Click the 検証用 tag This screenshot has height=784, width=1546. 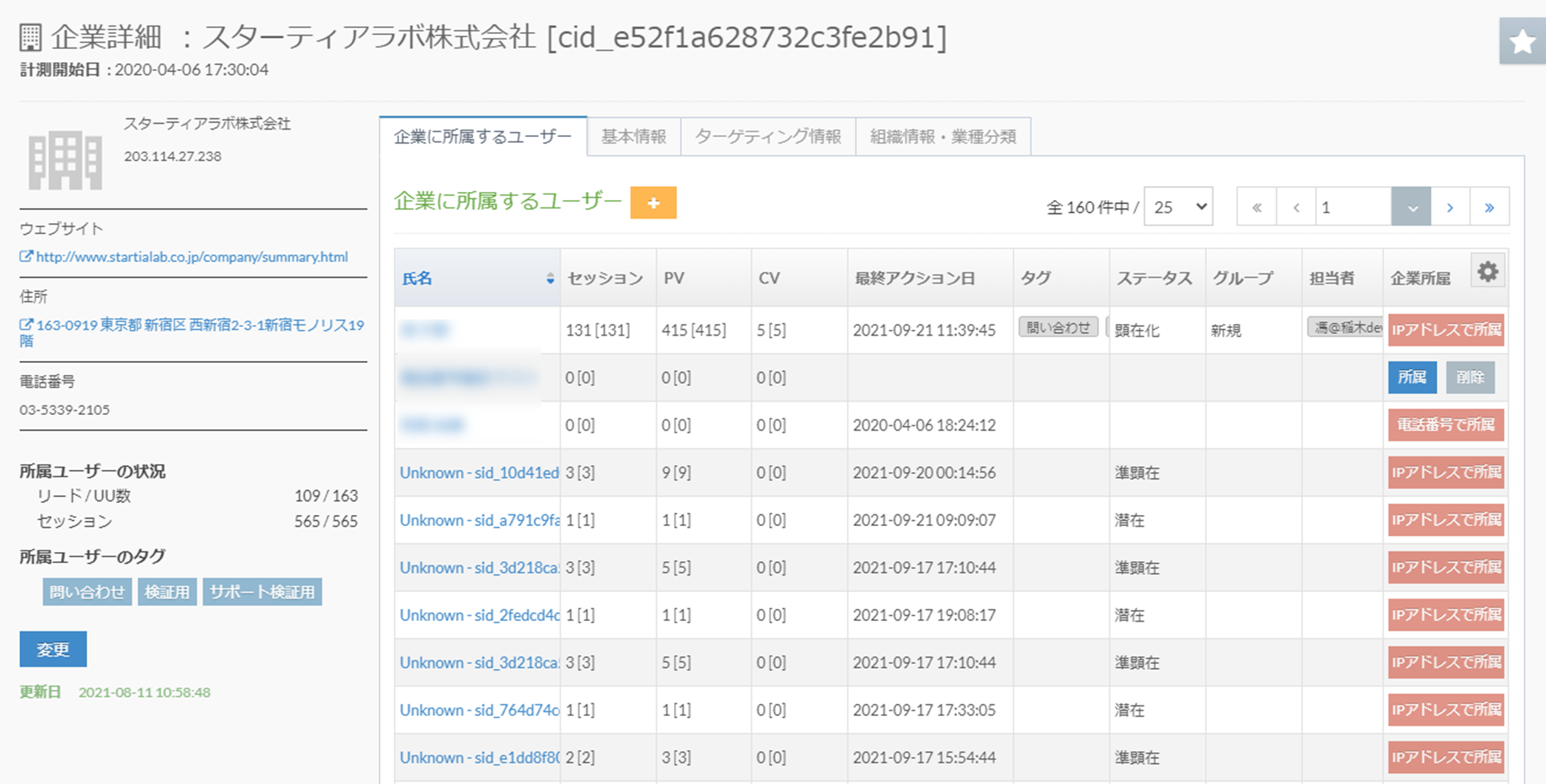(167, 591)
